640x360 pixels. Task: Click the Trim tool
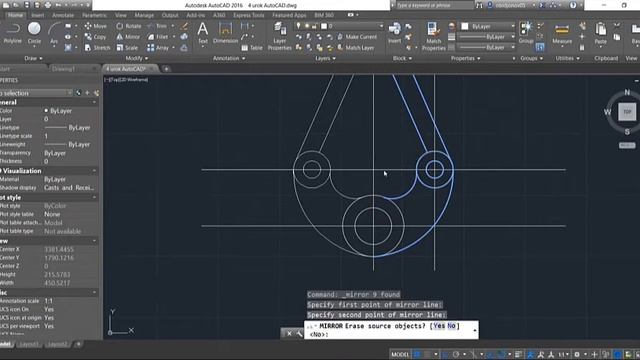pos(158,26)
